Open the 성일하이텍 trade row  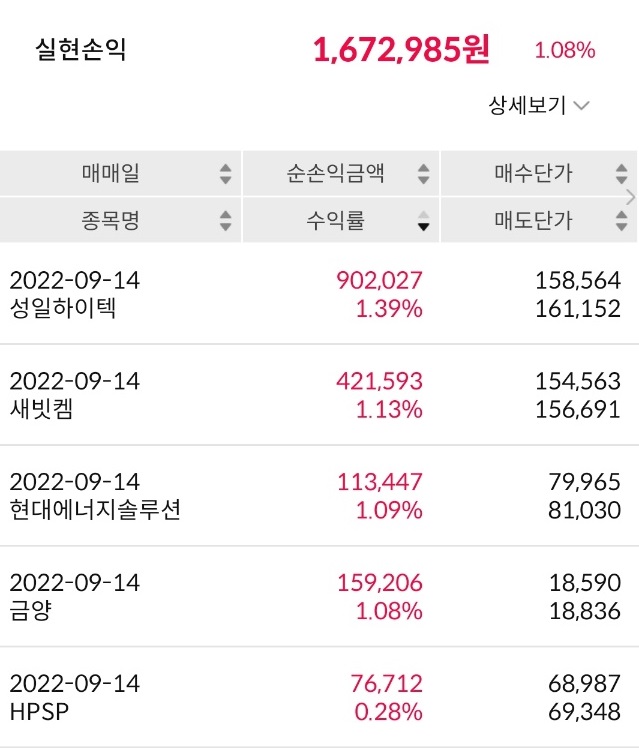319,294
